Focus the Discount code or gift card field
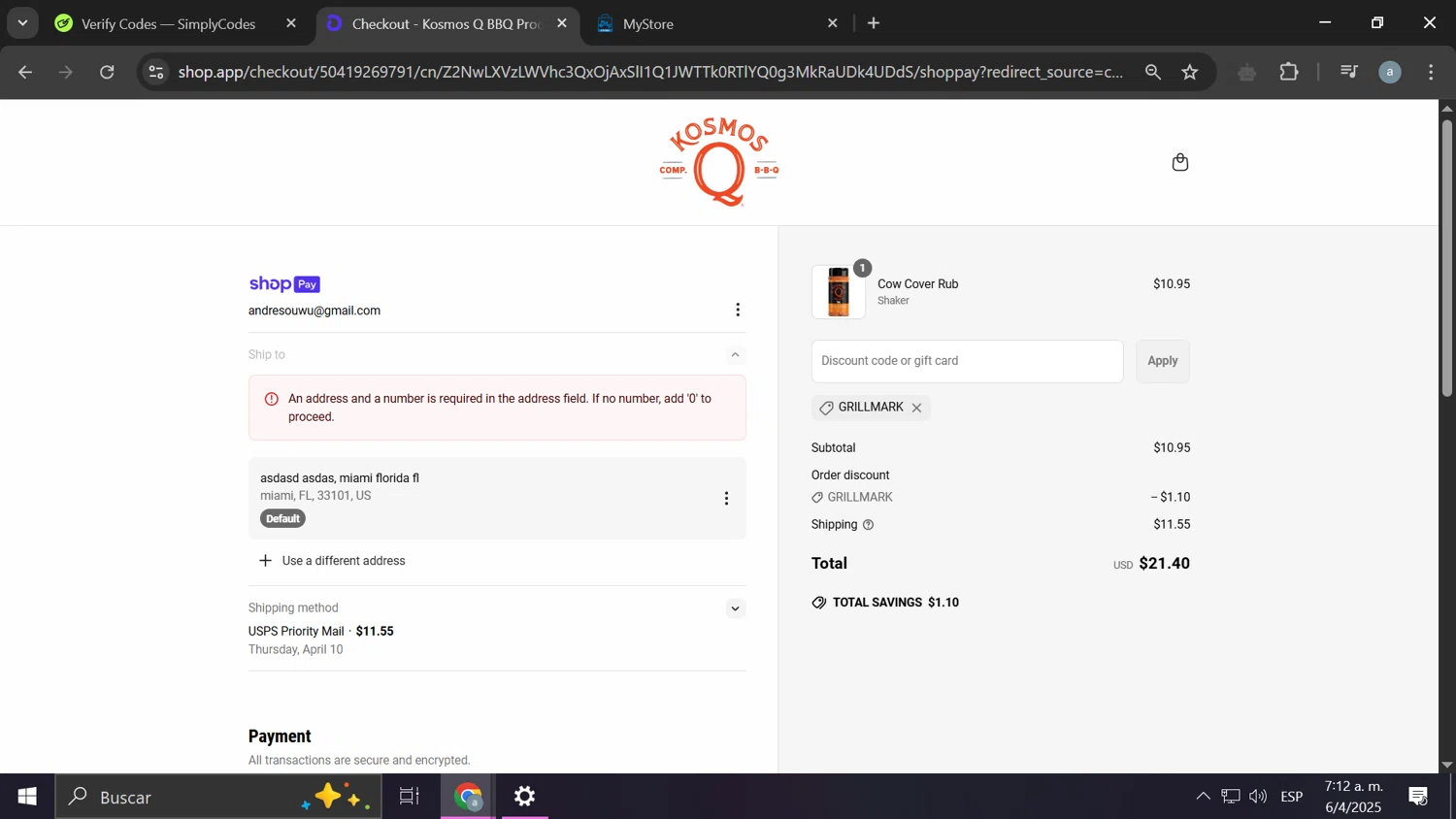The width and height of the screenshot is (1456, 819). point(967,361)
